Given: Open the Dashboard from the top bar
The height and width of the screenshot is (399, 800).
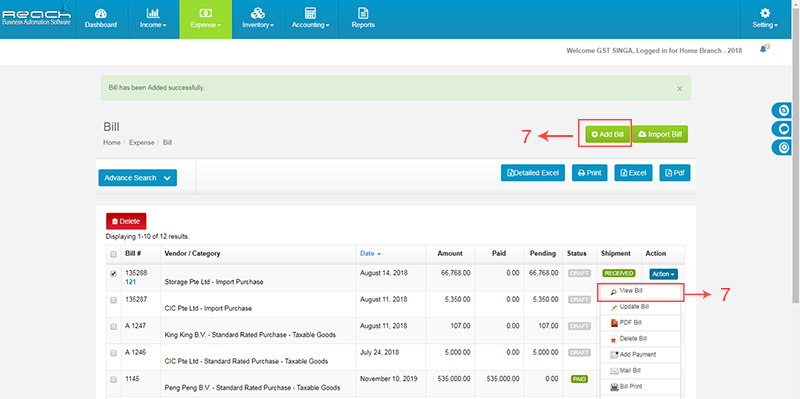Looking at the screenshot, I should tap(101, 19).
